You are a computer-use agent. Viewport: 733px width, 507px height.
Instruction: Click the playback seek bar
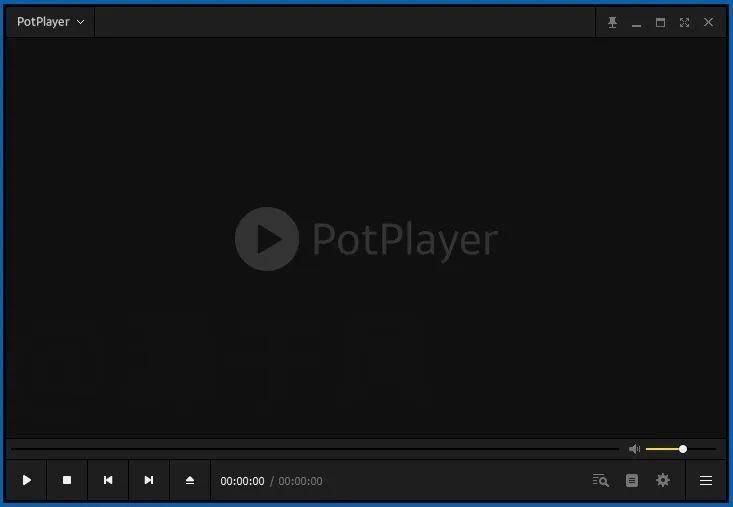pos(315,449)
